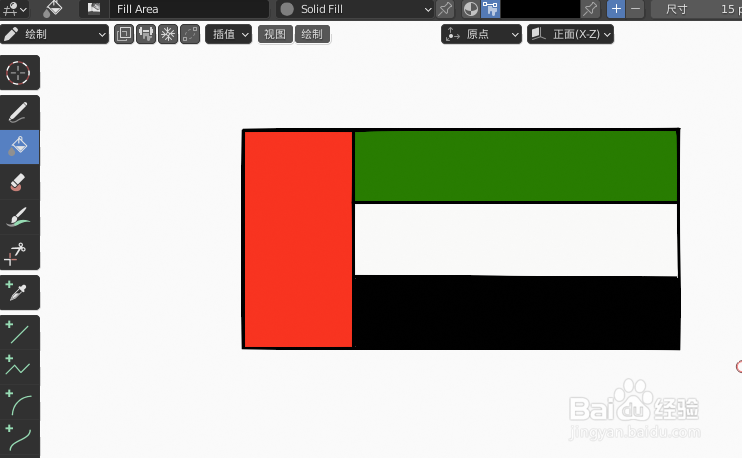Click the white stripe of the flag

pyautogui.click(x=516, y=239)
